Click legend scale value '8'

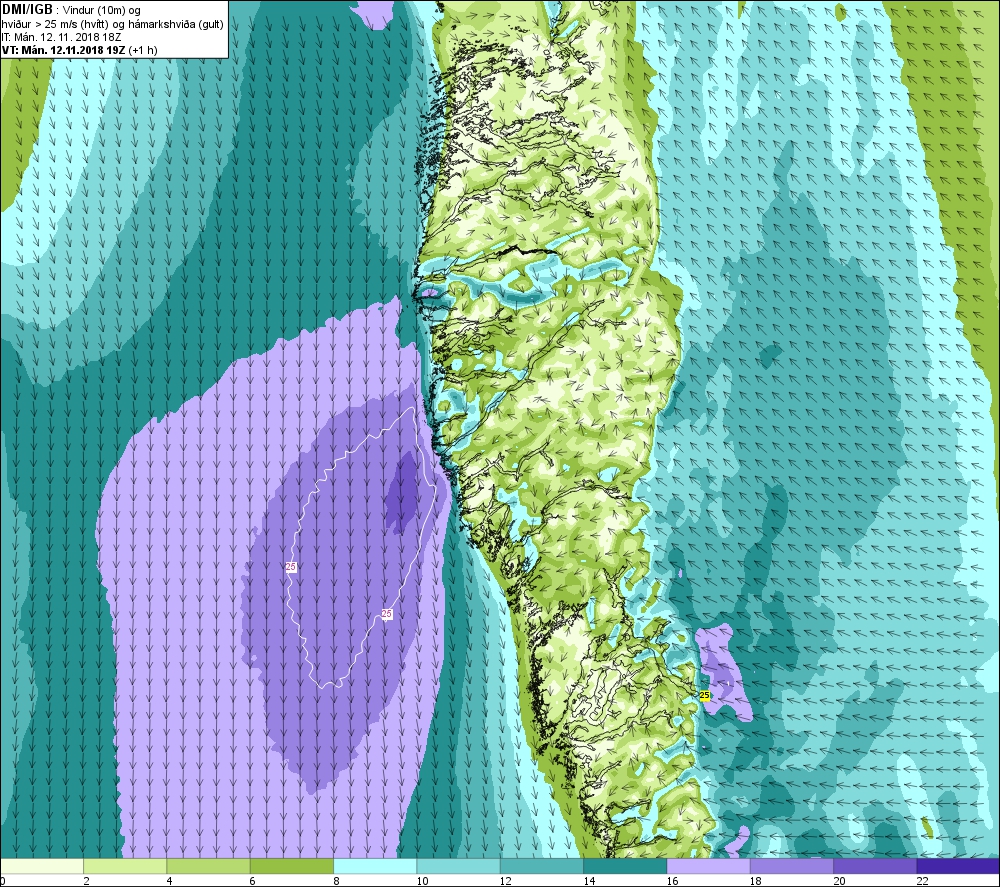pyautogui.click(x=336, y=881)
